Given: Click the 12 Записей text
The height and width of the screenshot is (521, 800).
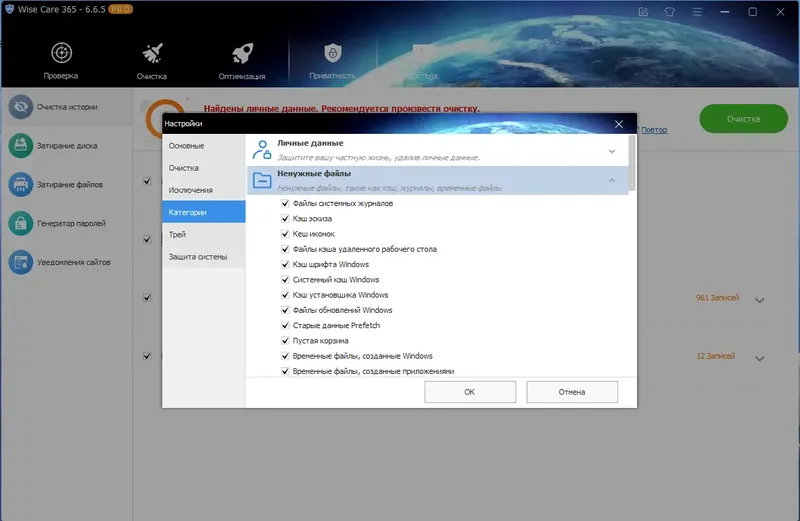Looking at the screenshot, I should click(716, 356).
